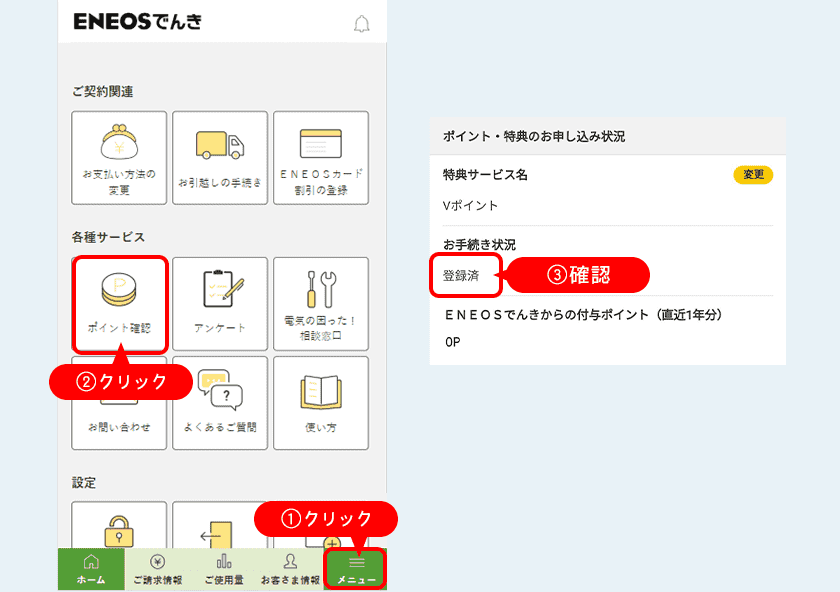
Task: Open 使い方 book tile
Action: 321,403
